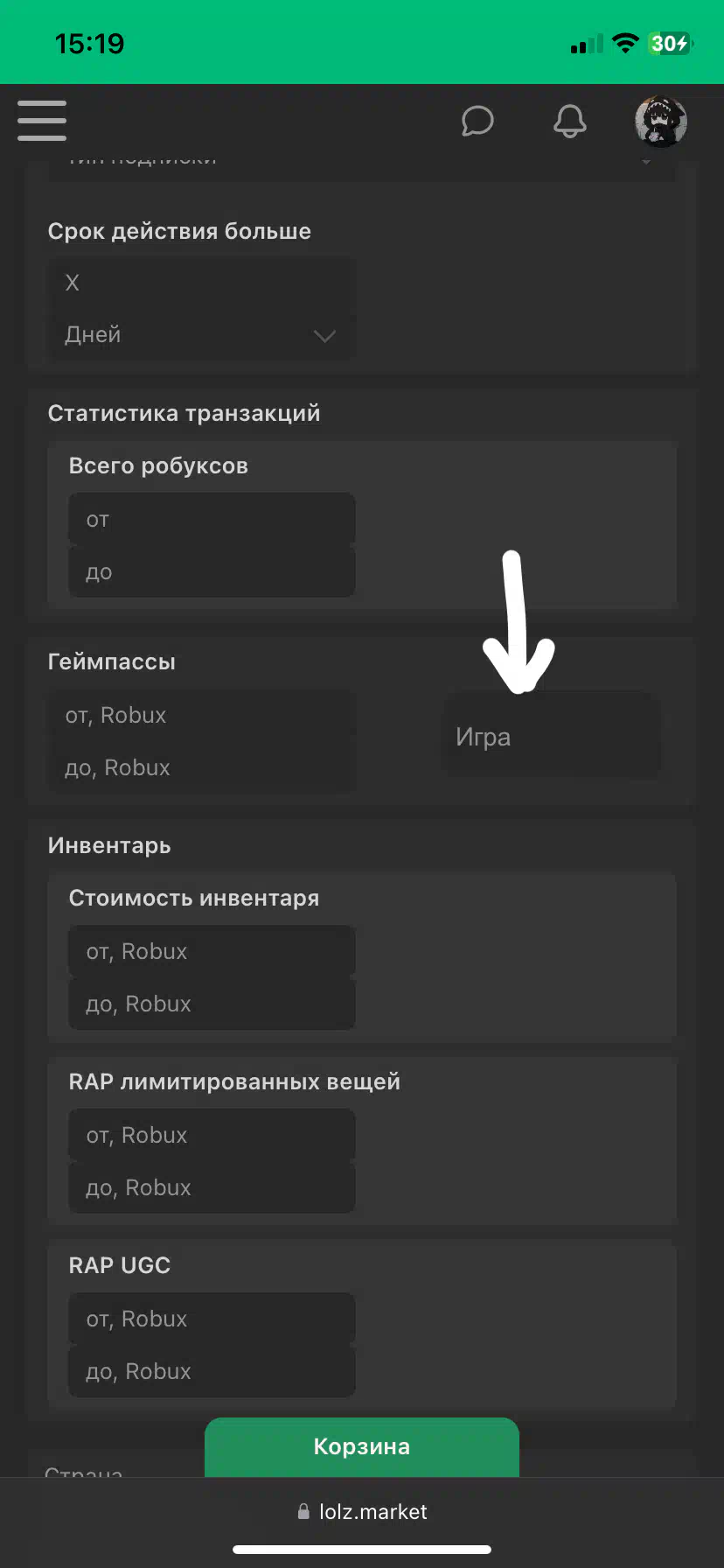Expand the Дней dropdown chevron
The image size is (724, 1568).
[324, 336]
